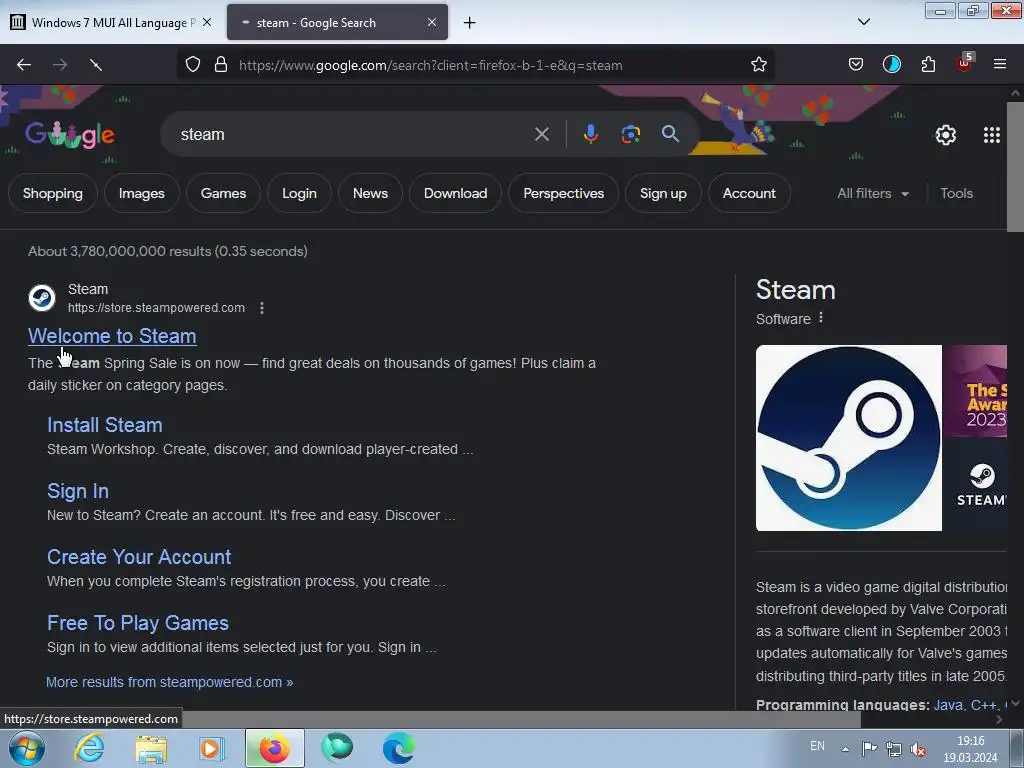Close the steam - Google Search tab
Viewport: 1024px width, 768px height.
pos(432,22)
